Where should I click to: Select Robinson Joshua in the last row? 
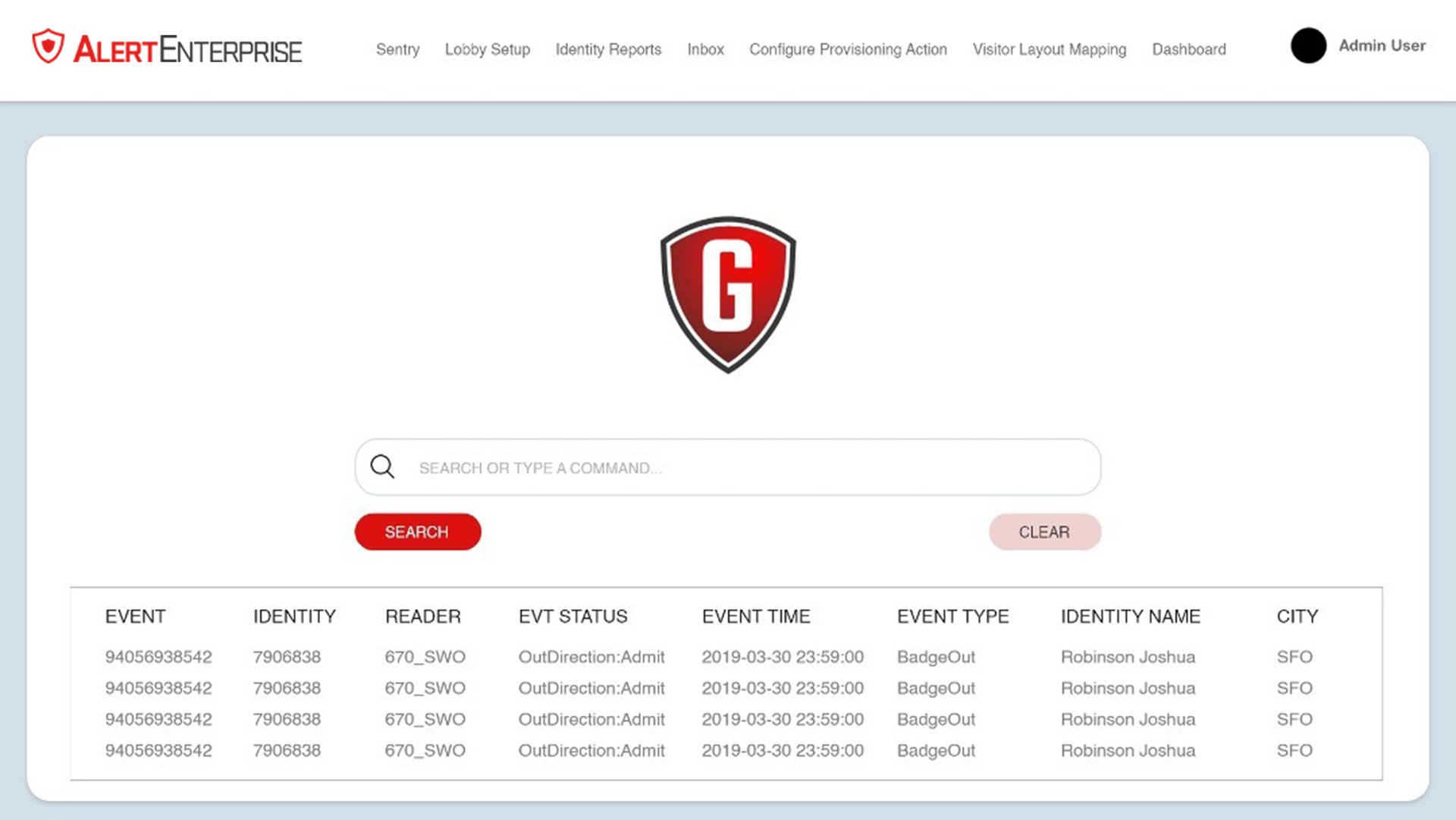click(1128, 750)
